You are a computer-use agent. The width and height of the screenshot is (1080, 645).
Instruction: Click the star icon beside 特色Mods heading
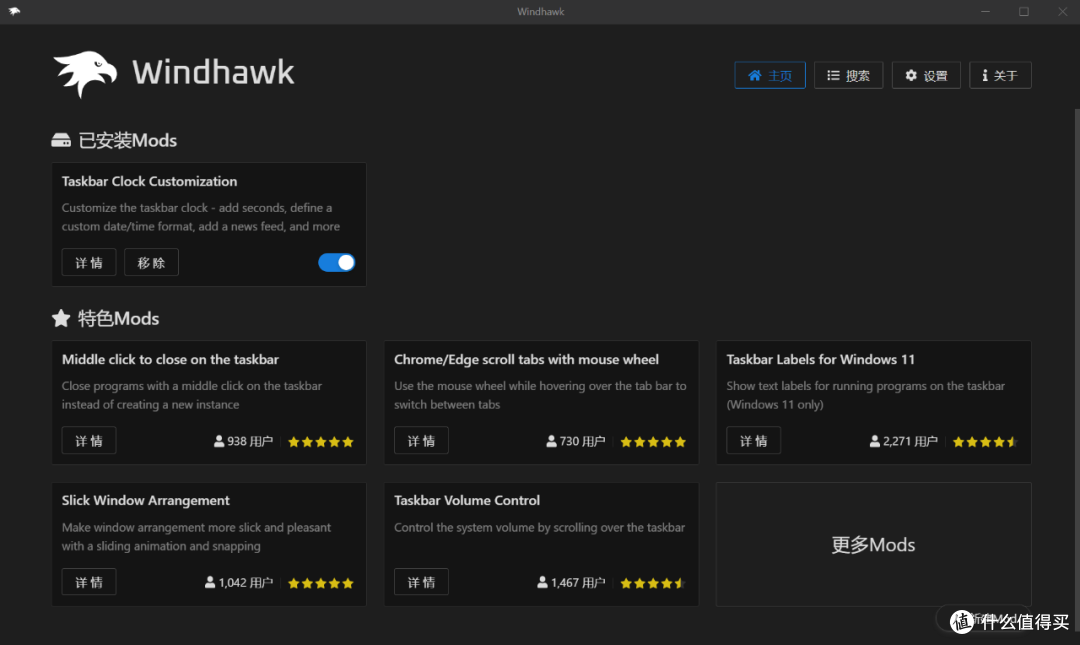(x=61, y=318)
